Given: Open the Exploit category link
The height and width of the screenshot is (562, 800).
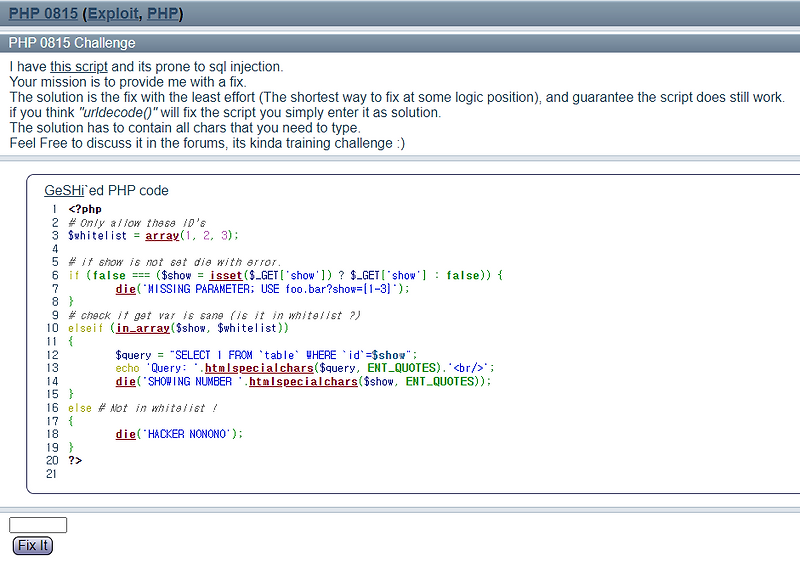Looking at the screenshot, I should tap(113, 13).
